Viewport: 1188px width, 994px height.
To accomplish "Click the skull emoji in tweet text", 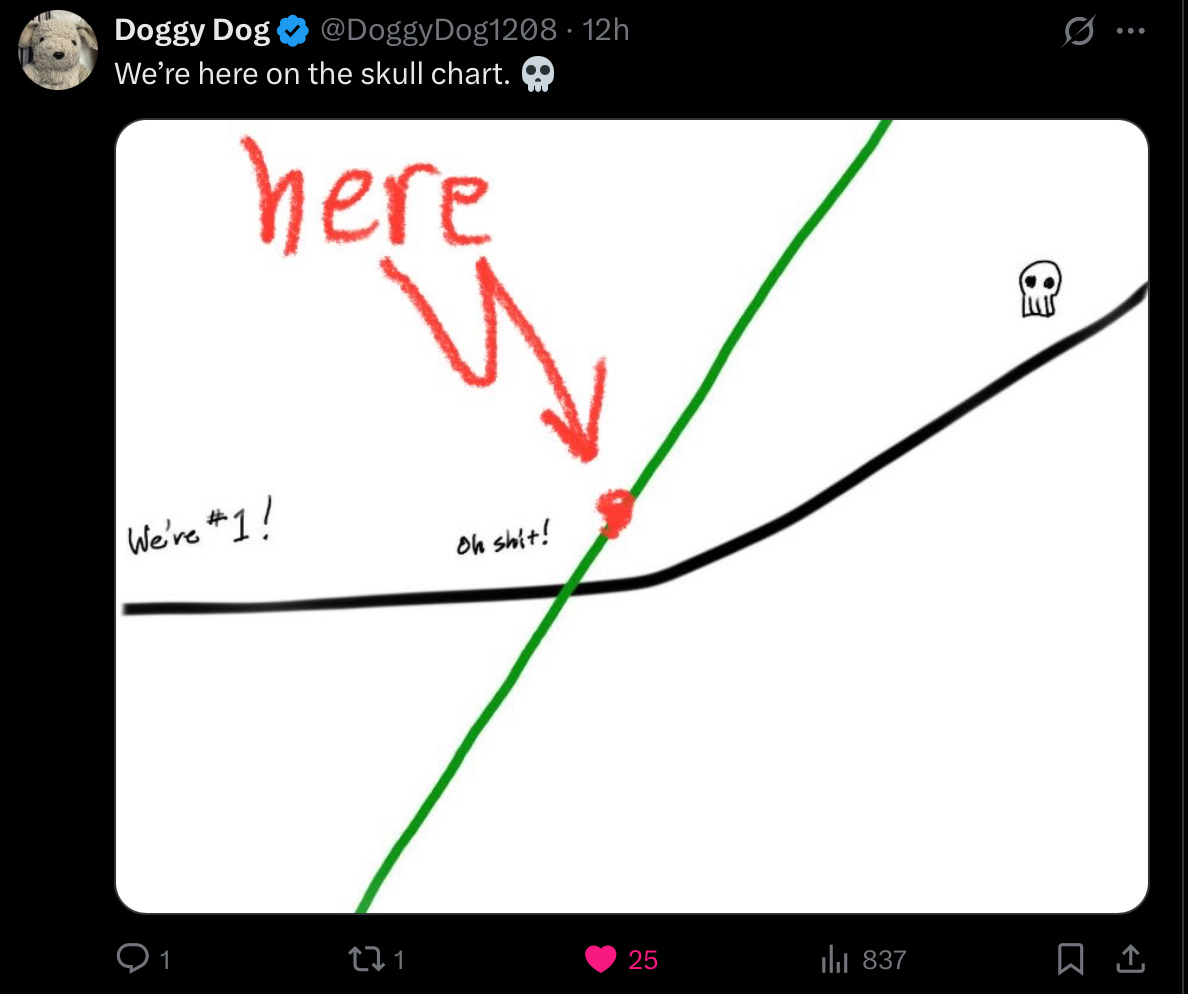I will point(539,74).
